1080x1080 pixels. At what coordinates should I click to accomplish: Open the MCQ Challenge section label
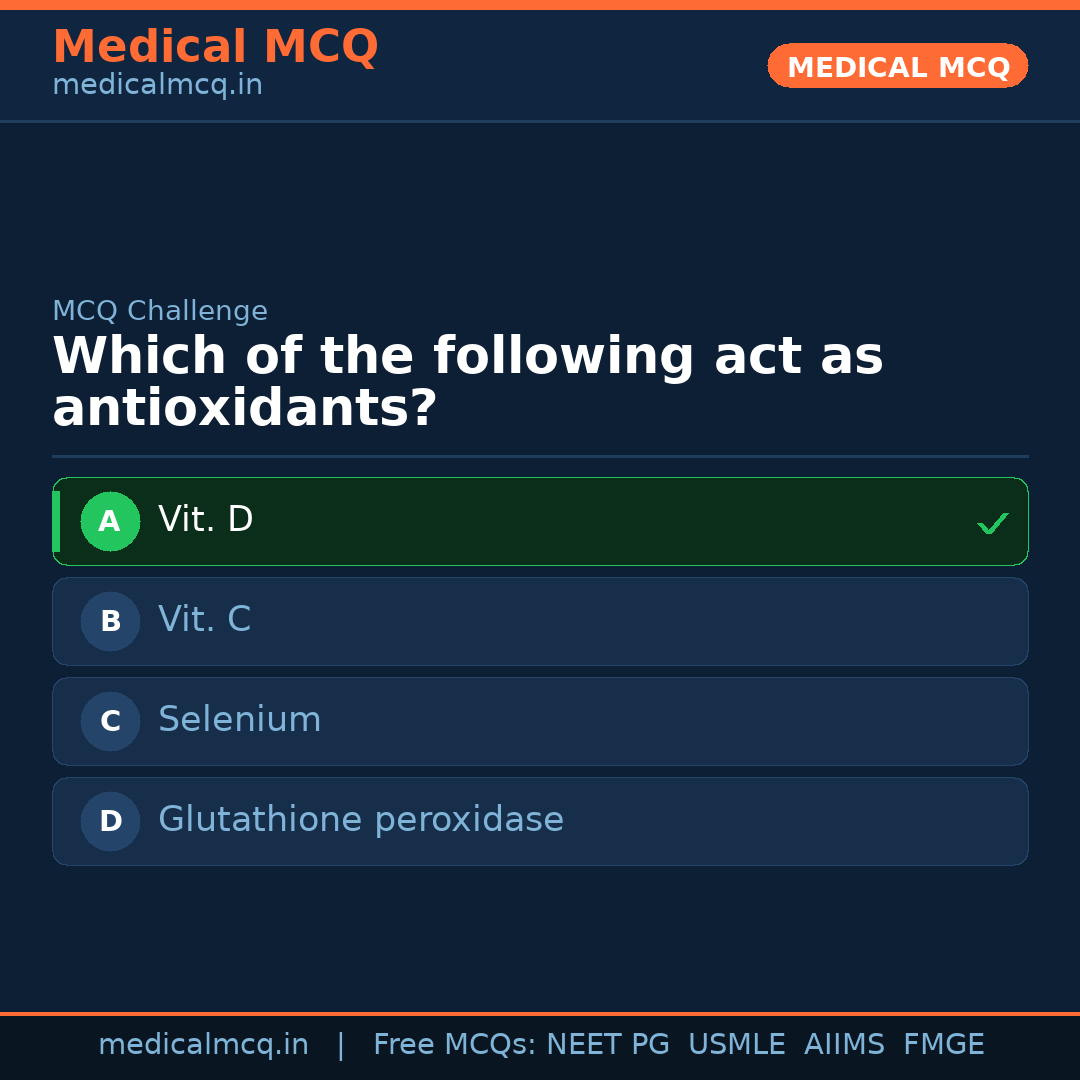click(160, 311)
